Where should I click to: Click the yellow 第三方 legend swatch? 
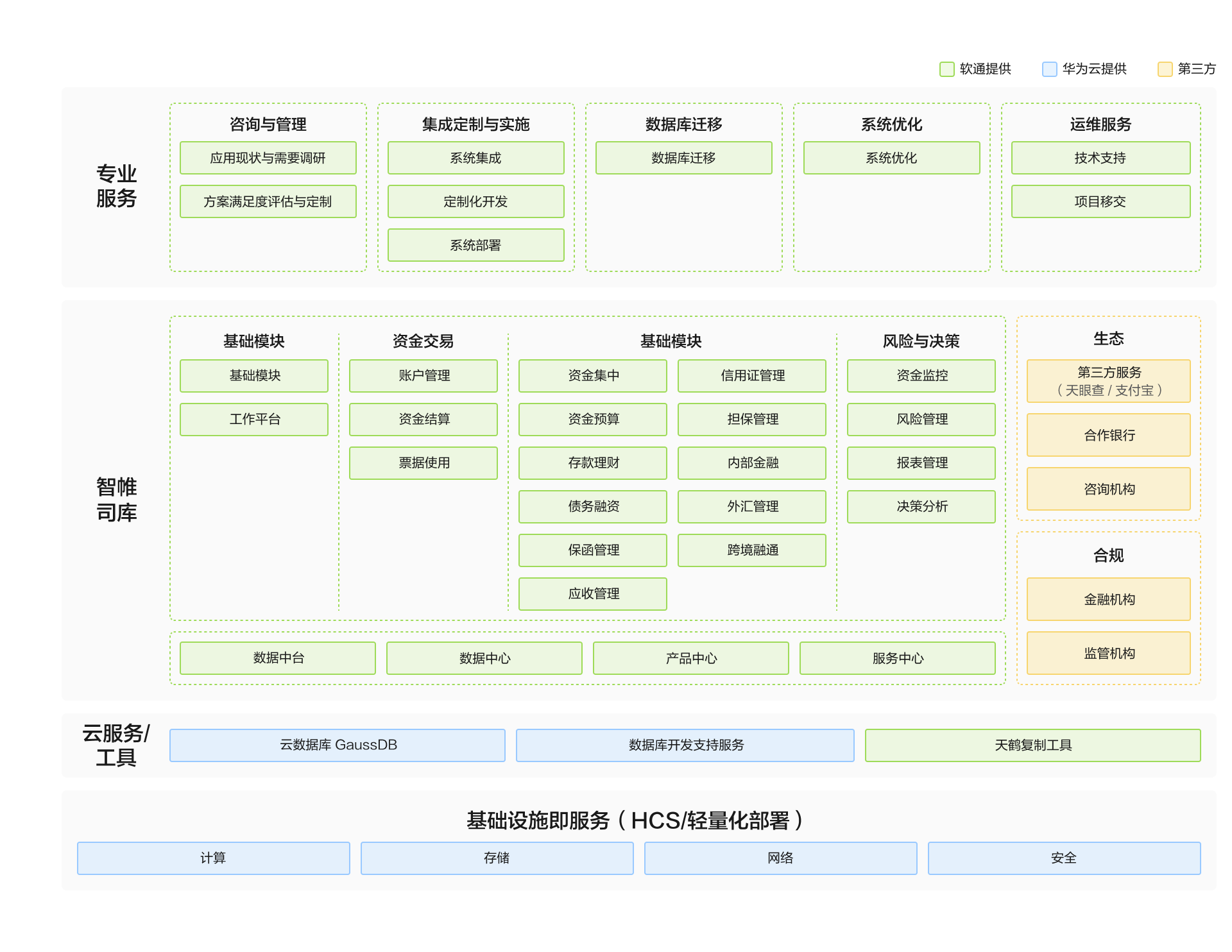click(x=1165, y=69)
